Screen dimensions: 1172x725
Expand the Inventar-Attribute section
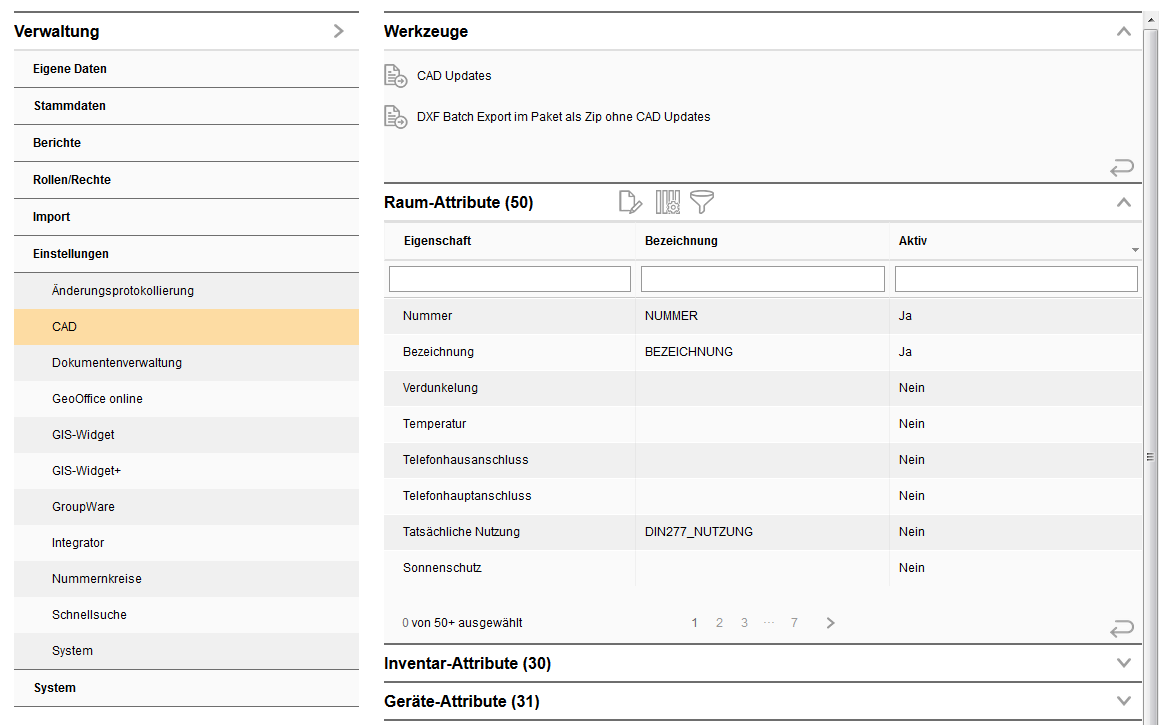coord(1123,663)
